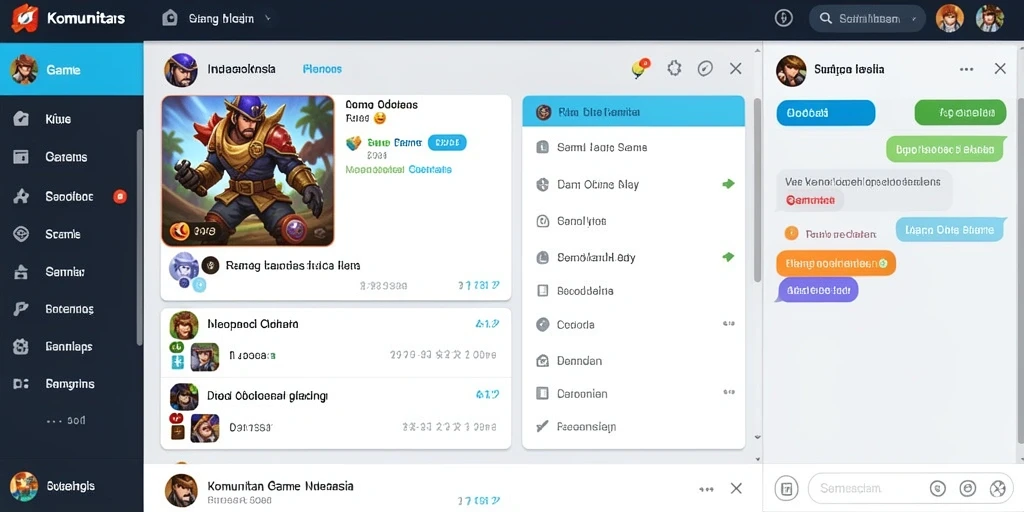Open the three-dot menu in the chat header
The width and height of the screenshot is (1024, 512).
tap(967, 69)
